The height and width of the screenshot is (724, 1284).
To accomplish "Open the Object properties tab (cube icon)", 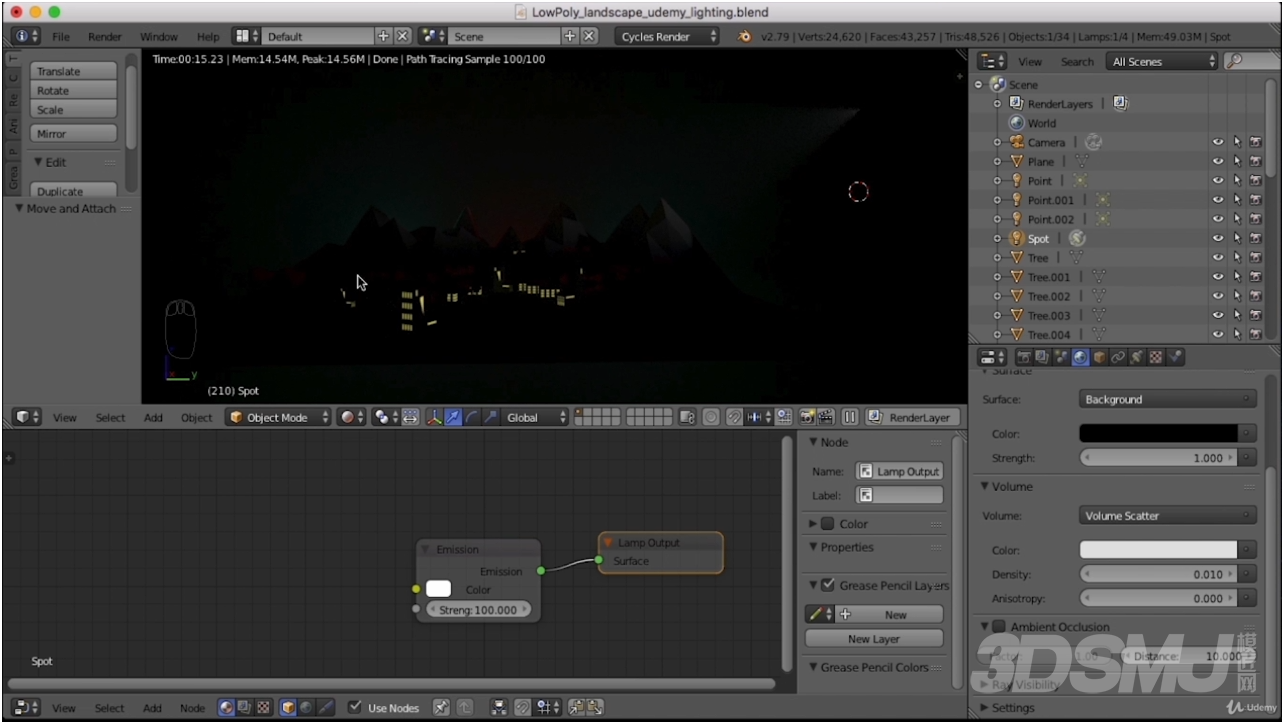I will (x=1099, y=357).
